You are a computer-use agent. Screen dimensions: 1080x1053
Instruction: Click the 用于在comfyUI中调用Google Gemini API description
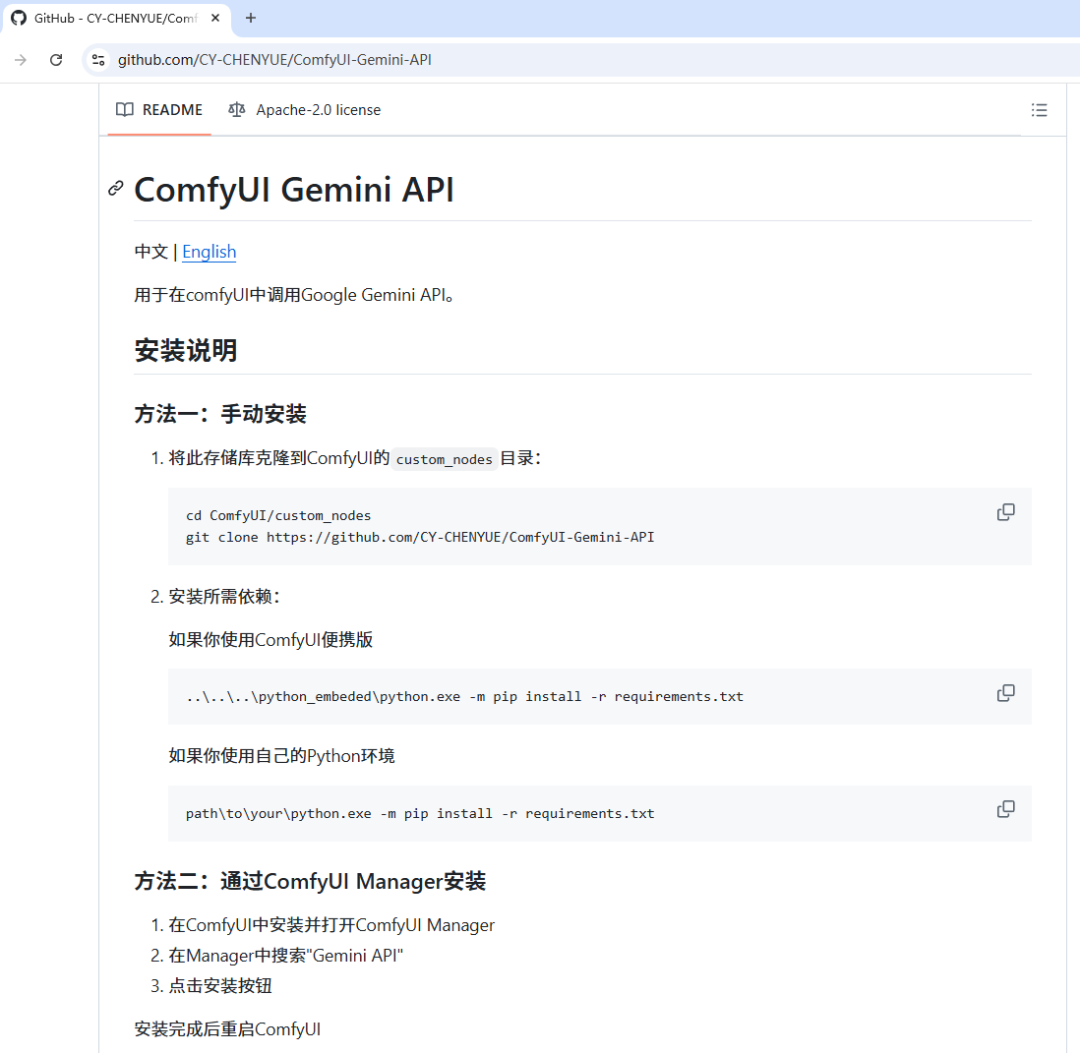(x=294, y=295)
